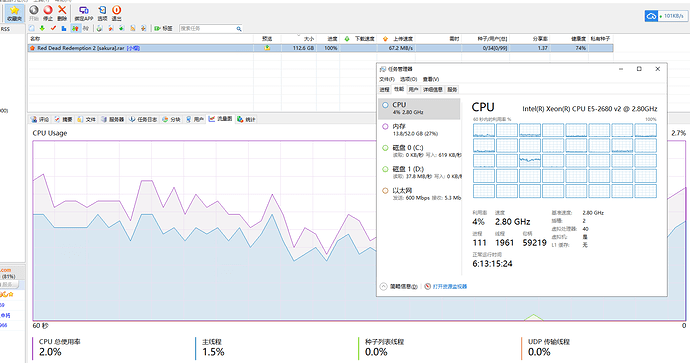
Task: Sort by the 上传速度 column header
Action: click(x=403, y=39)
